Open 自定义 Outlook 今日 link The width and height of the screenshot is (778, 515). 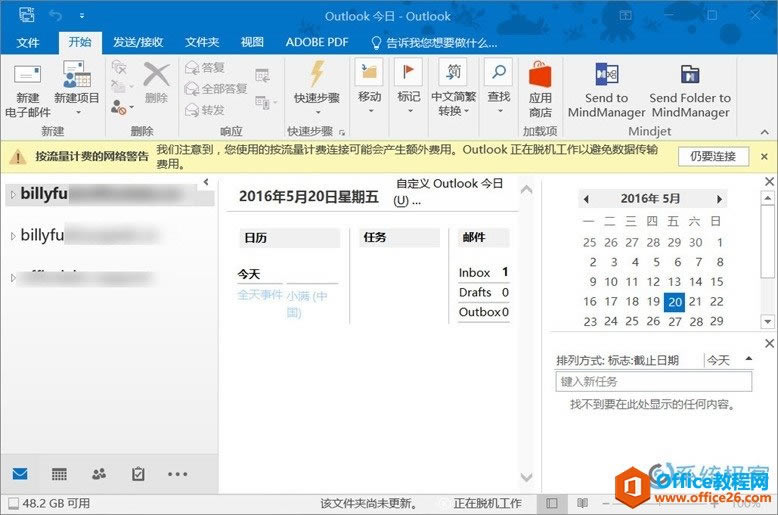click(449, 192)
